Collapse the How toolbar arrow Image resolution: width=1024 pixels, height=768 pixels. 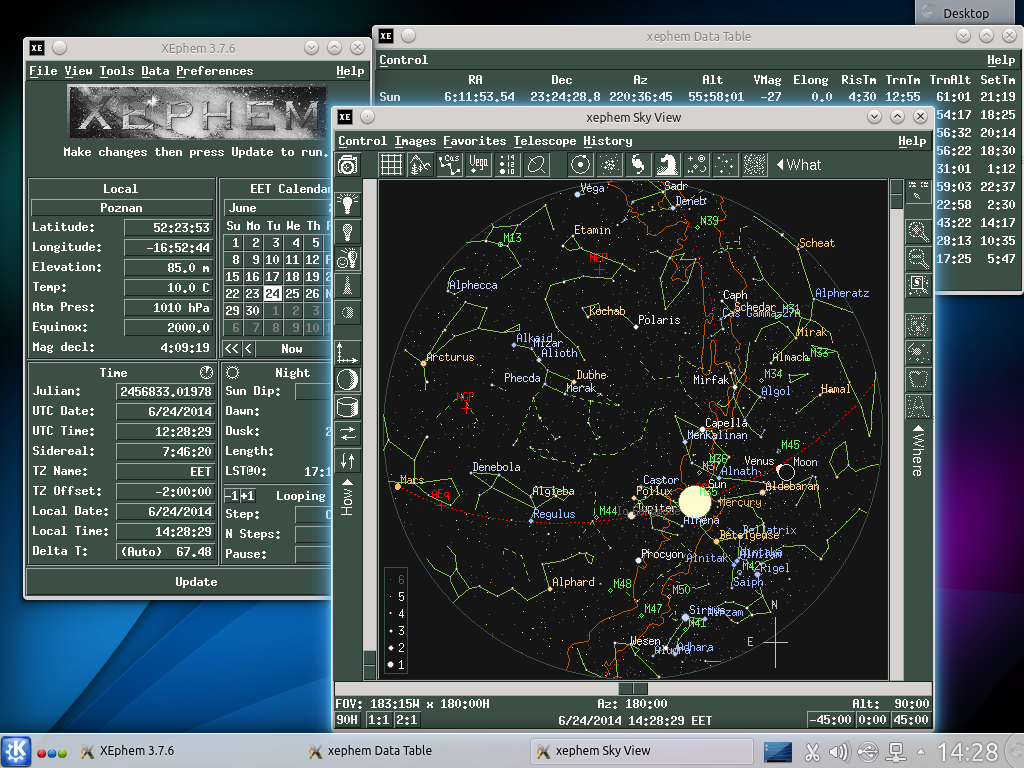pyautogui.click(x=347, y=483)
